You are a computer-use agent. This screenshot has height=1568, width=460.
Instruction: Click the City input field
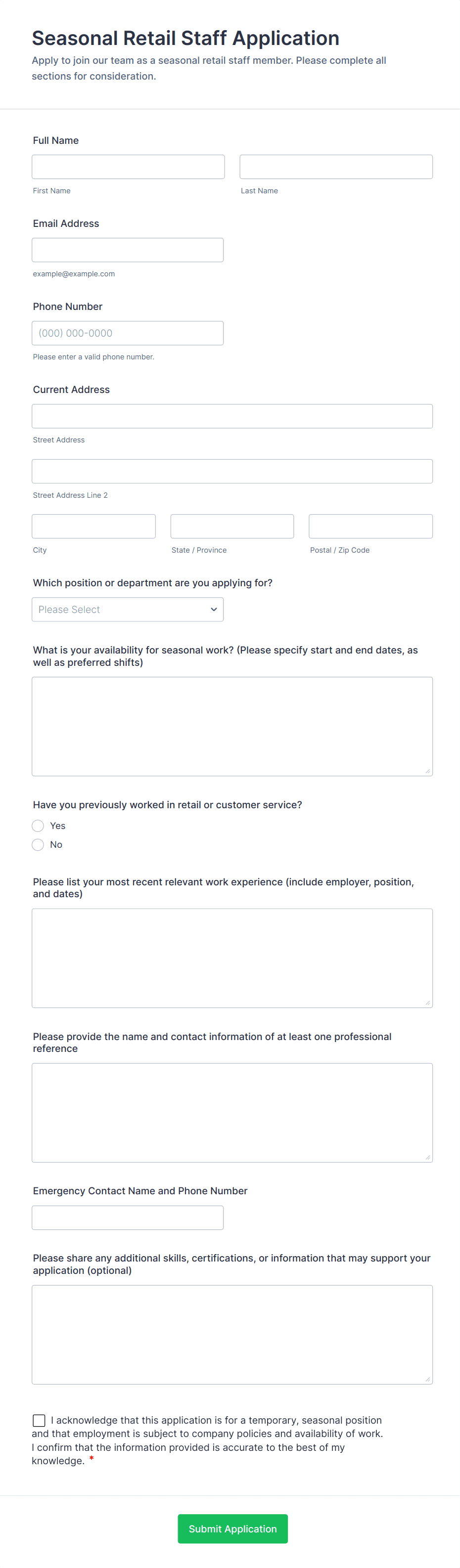coord(93,526)
